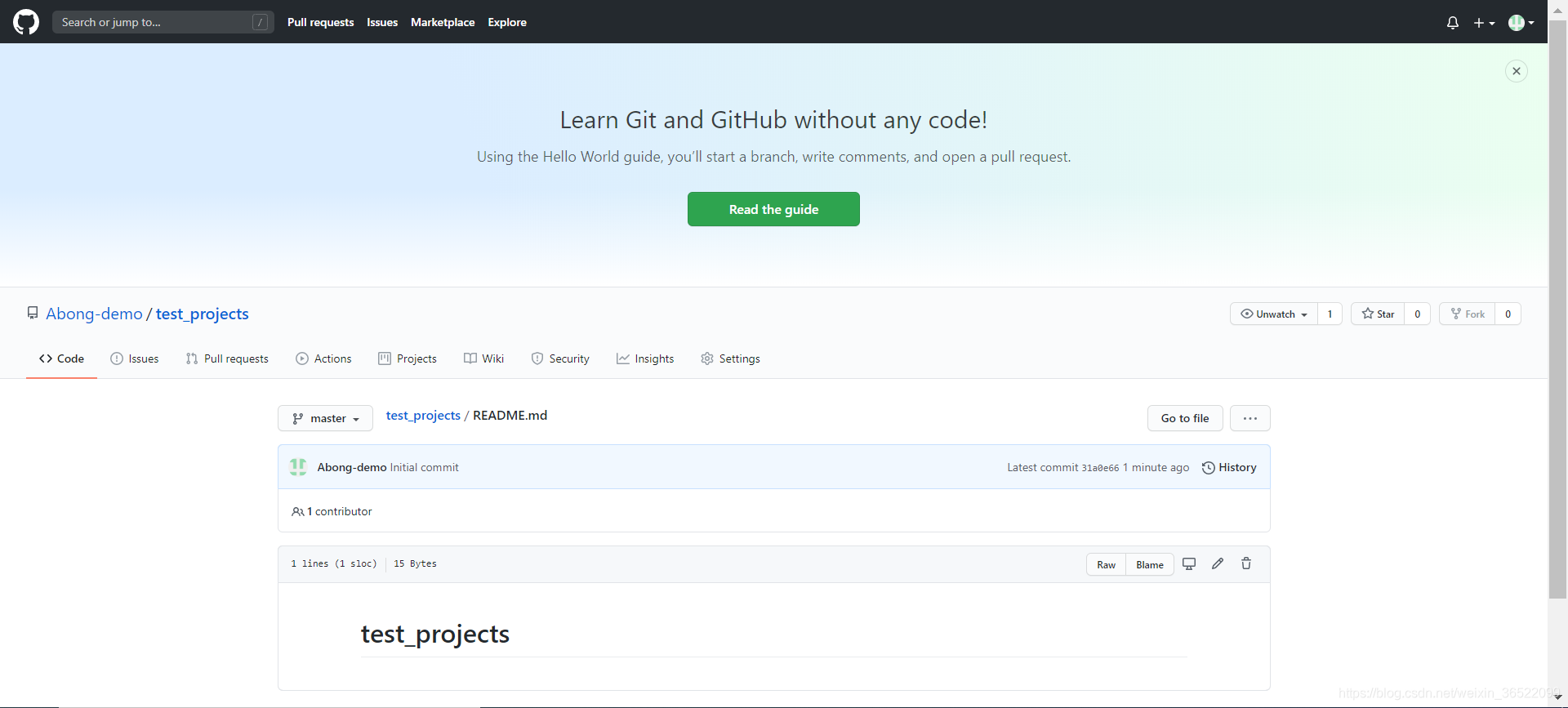This screenshot has height=708, width=1568.
Task: Open the Initial commit message link
Action: (x=425, y=467)
